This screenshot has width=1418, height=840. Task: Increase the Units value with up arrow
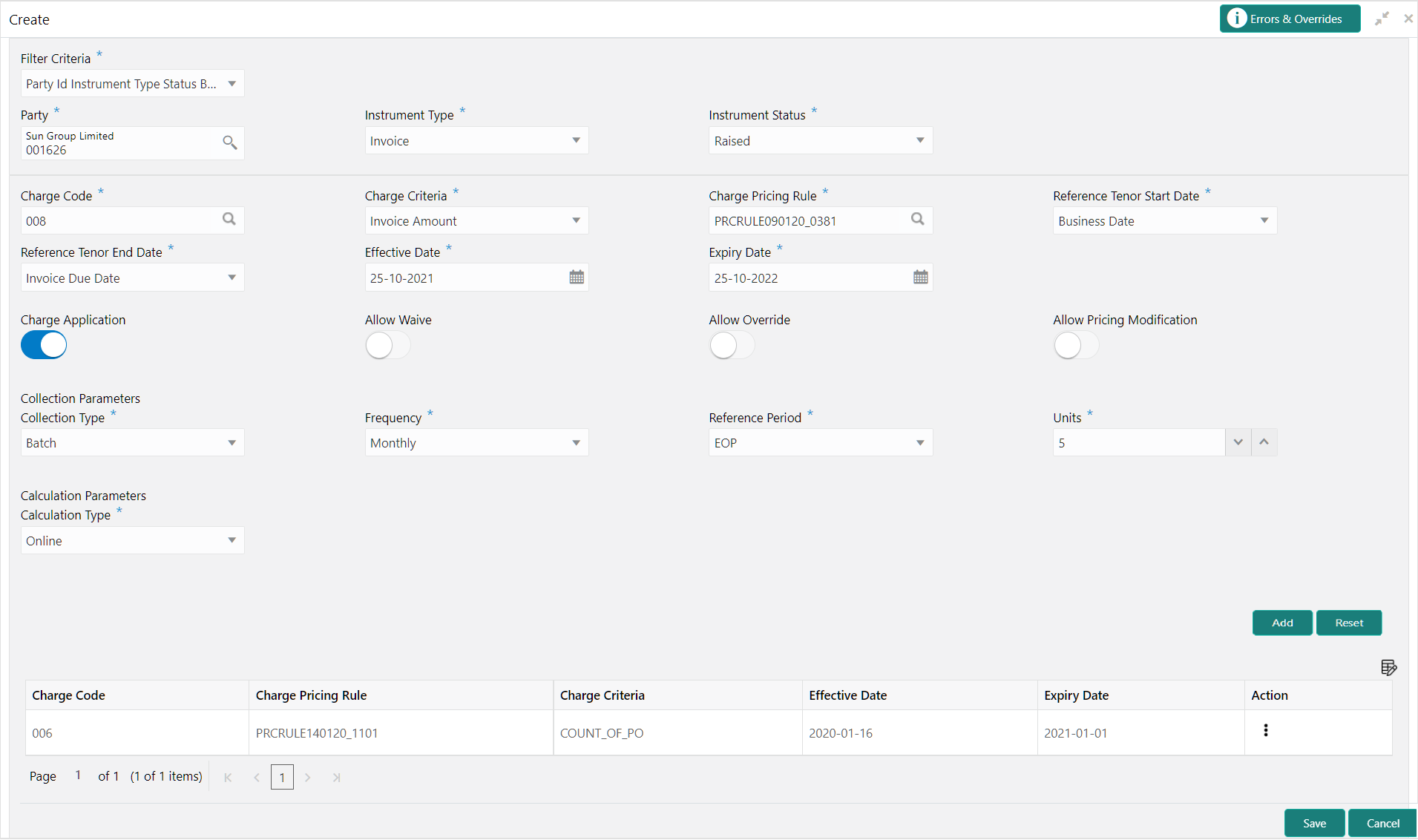point(1264,442)
